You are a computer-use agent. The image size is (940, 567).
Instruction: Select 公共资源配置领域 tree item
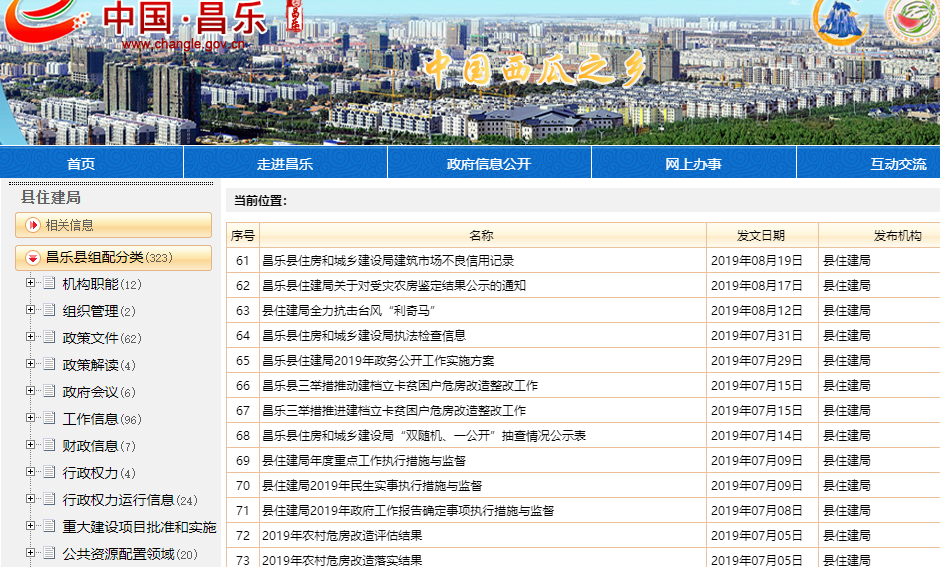pos(118,554)
